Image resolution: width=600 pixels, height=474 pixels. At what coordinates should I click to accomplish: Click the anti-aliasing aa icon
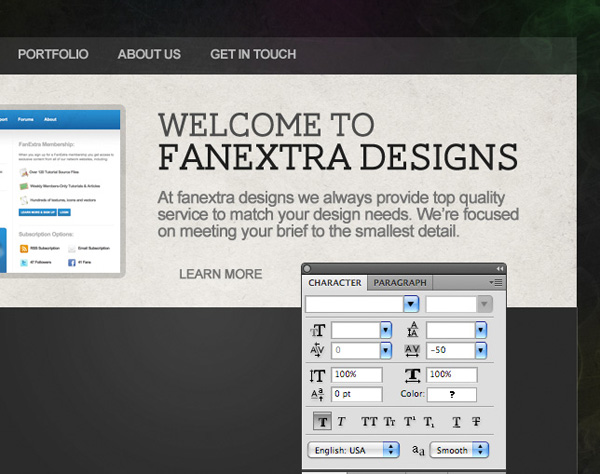418,450
